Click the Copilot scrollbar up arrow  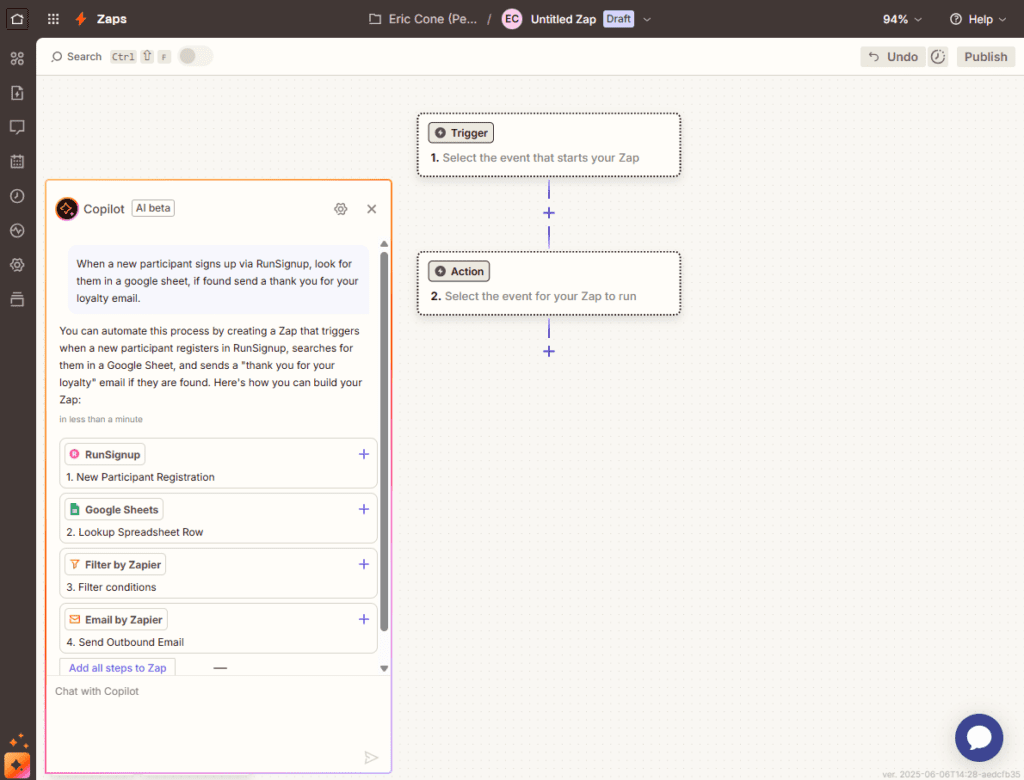tap(384, 244)
